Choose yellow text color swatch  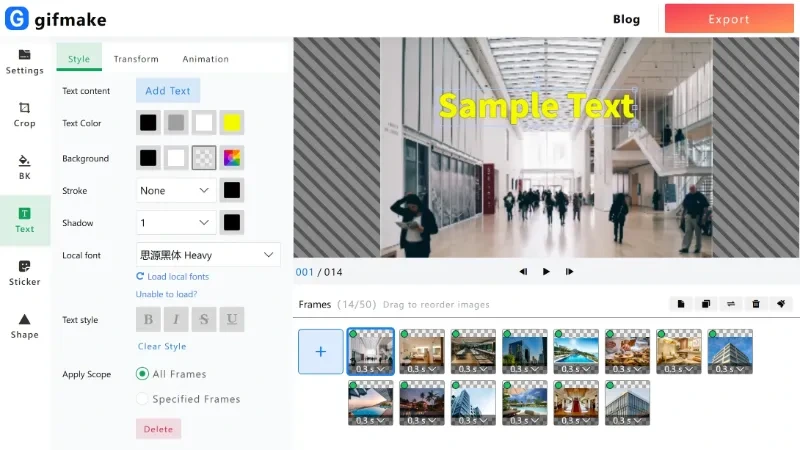click(x=232, y=122)
